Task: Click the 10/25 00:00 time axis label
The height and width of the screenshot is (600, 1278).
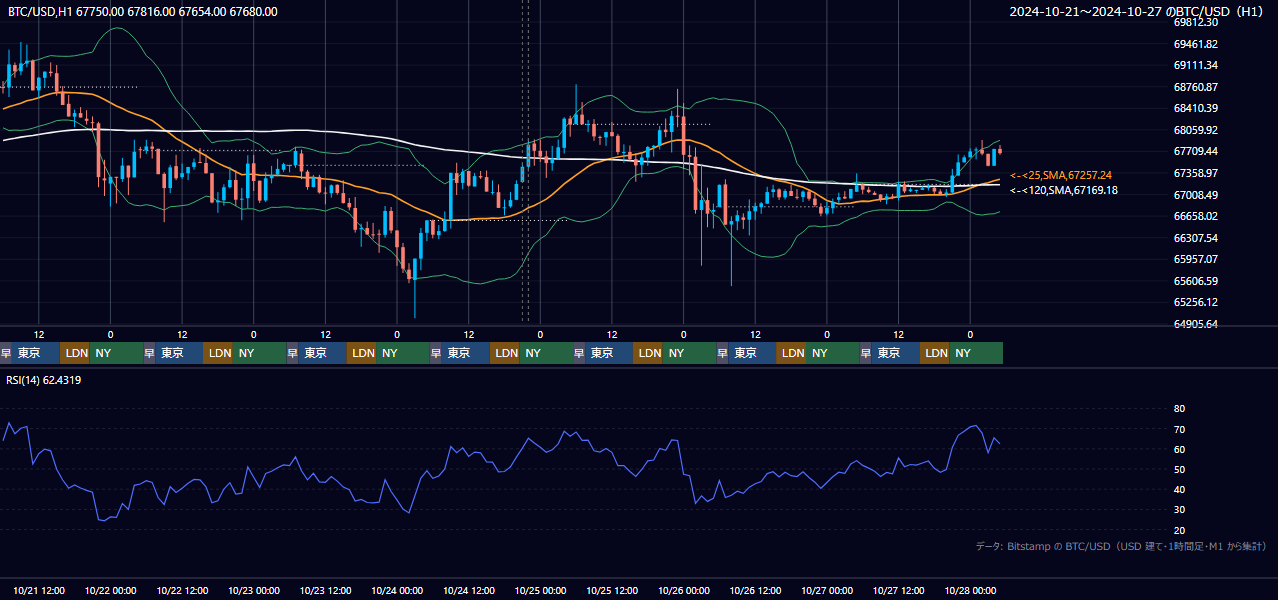Action: tap(541, 590)
